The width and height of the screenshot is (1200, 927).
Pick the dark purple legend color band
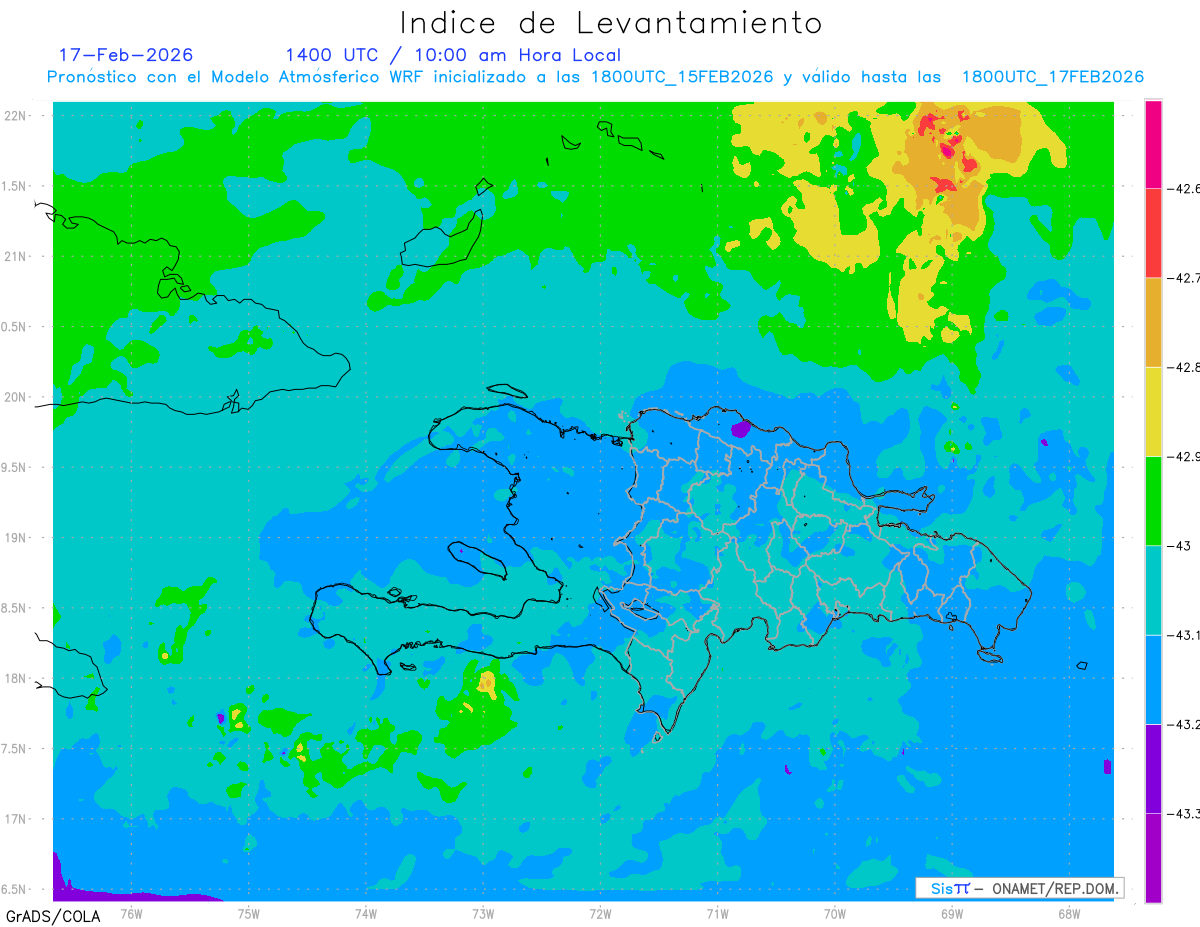click(x=1153, y=769)
